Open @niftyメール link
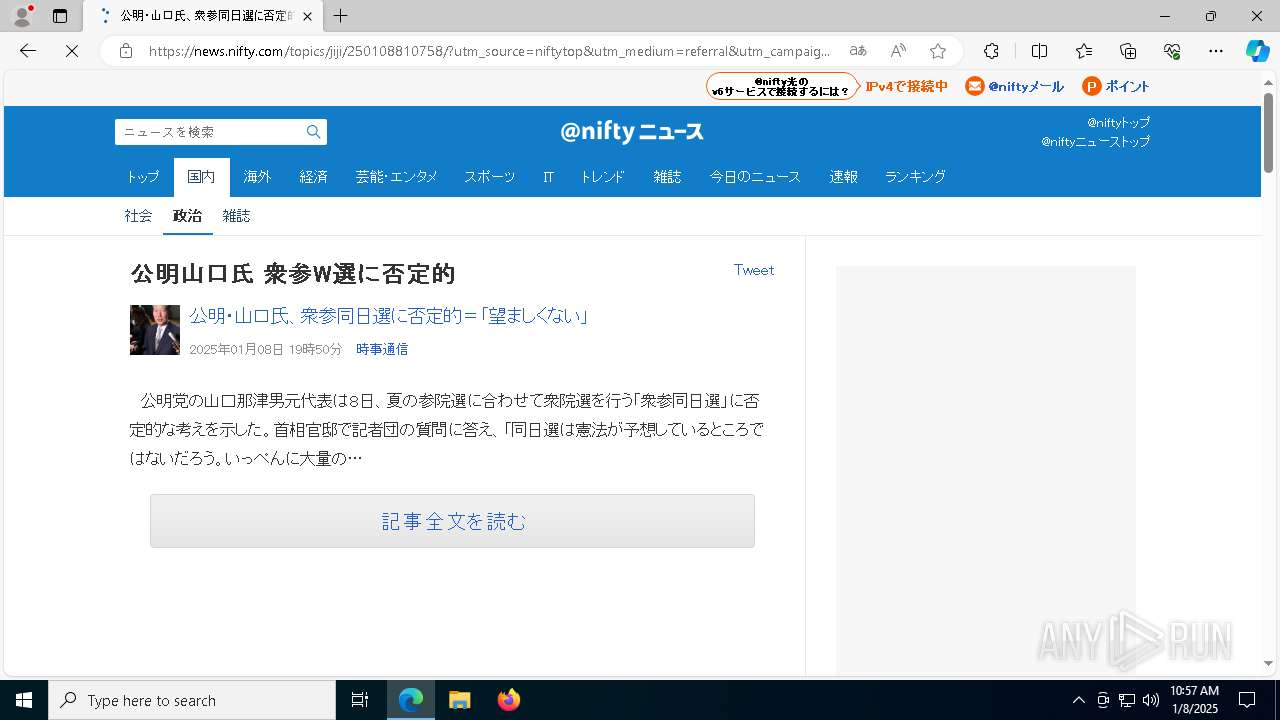 pyautogui.click(x=1014, y=87)
